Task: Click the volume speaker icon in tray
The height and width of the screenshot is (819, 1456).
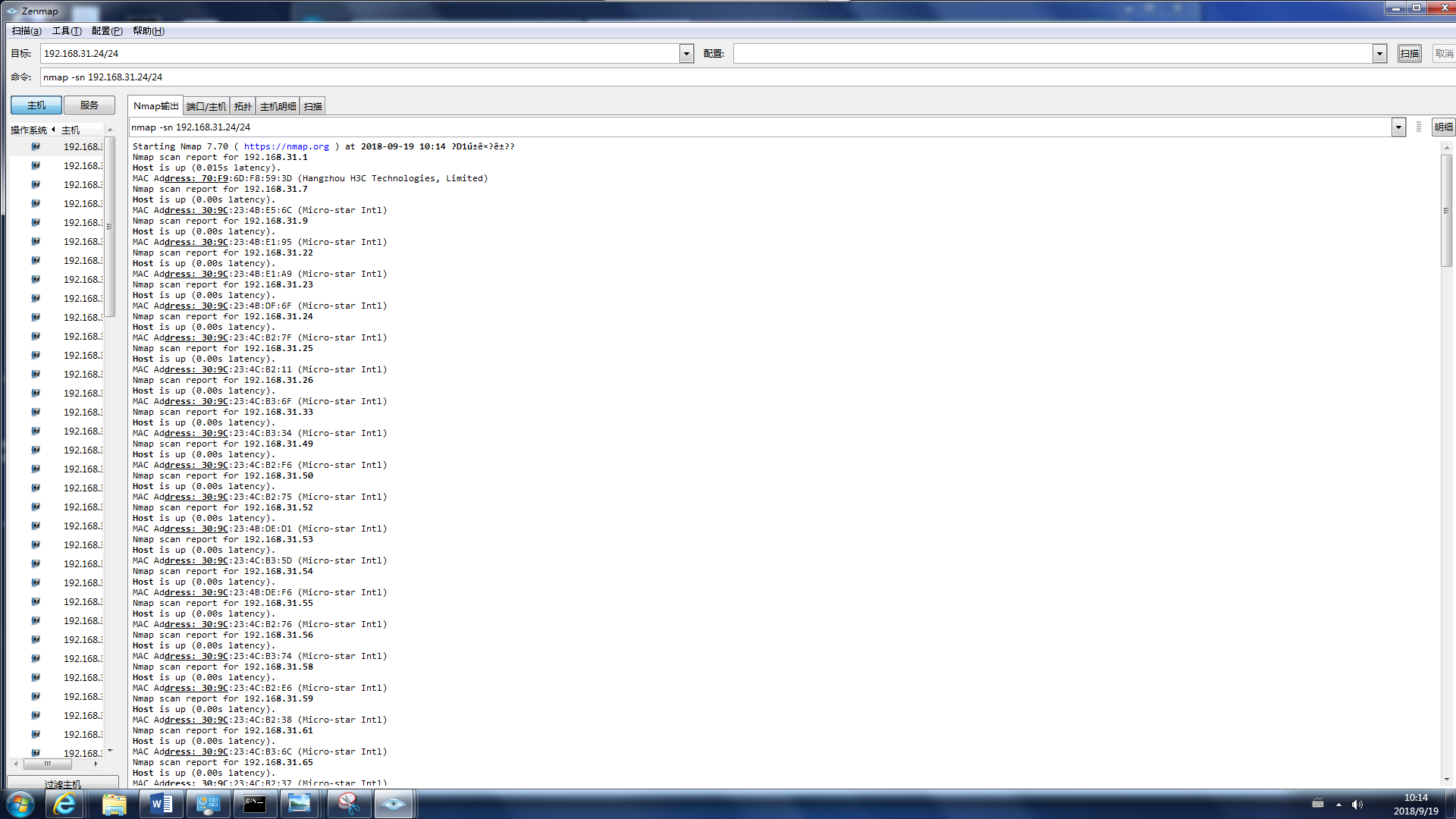Action: point(1357,805)
